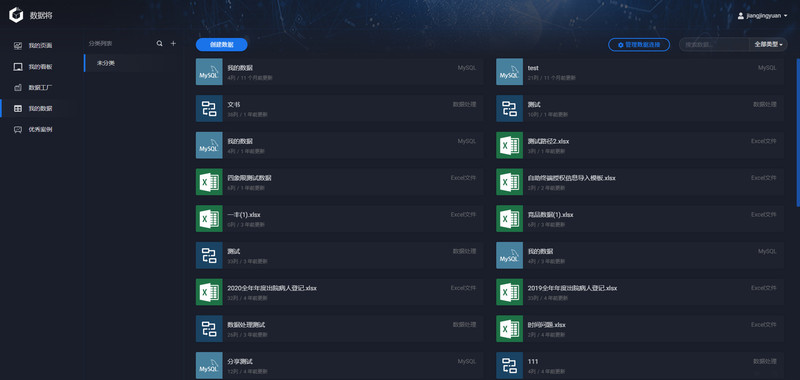Click the data-processing icon of 111
800x380 pixels.
pos(510,366)
